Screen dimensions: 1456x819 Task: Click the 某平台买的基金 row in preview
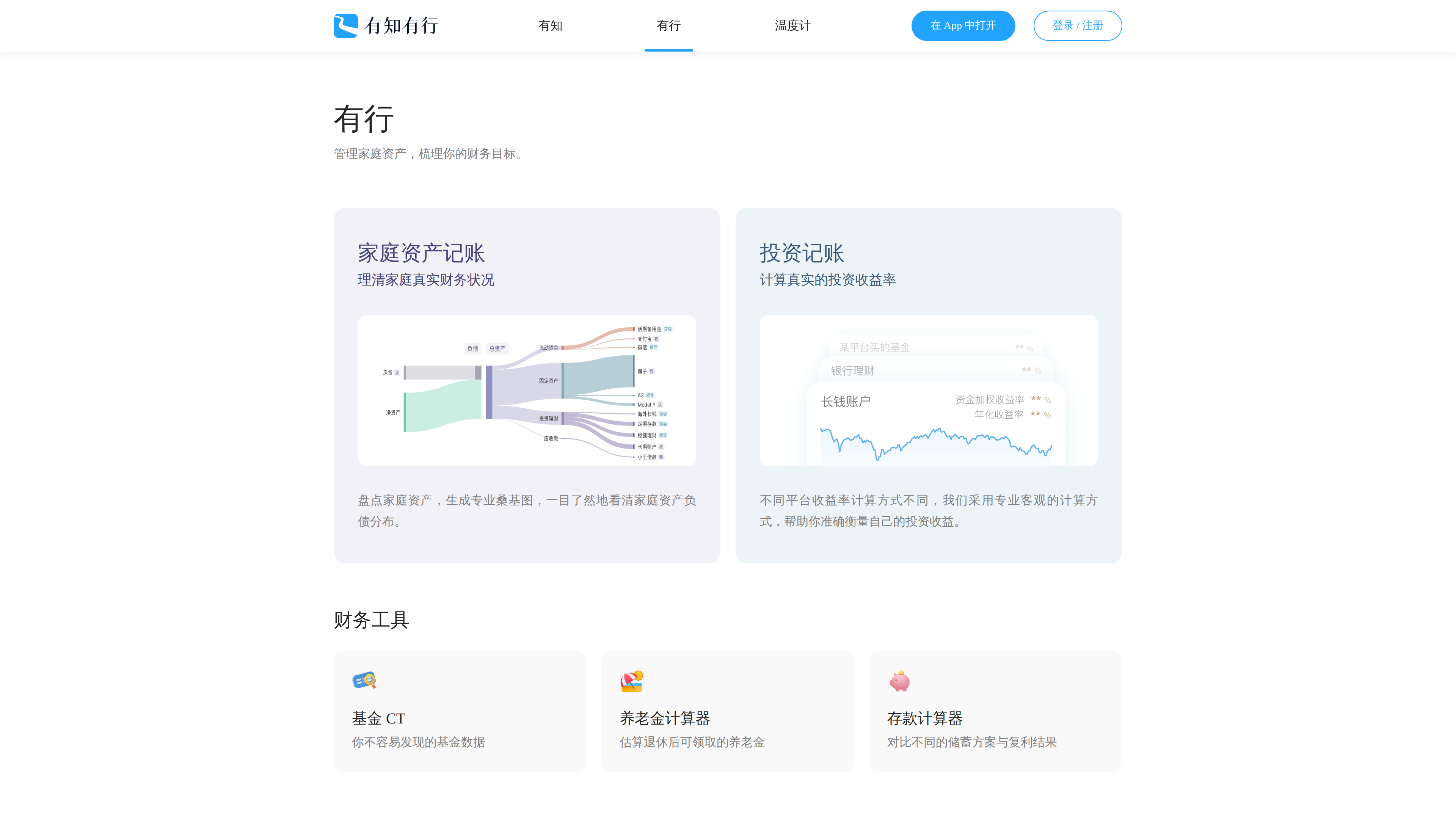coord(936,347)
